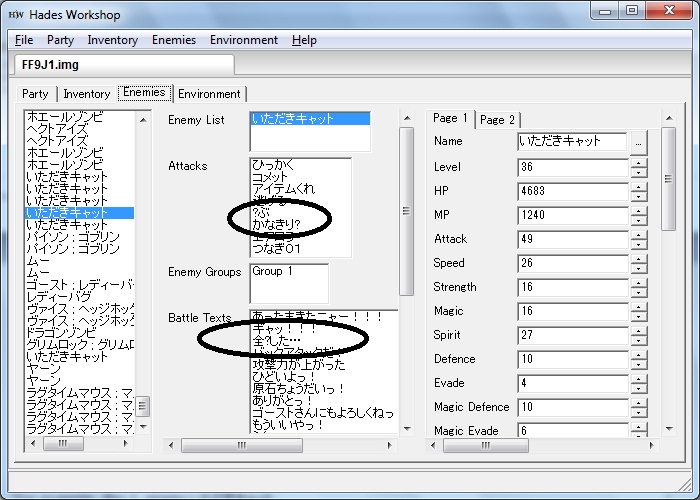Switch to Page 2 of enemy stats

click(x=497, y=120)
